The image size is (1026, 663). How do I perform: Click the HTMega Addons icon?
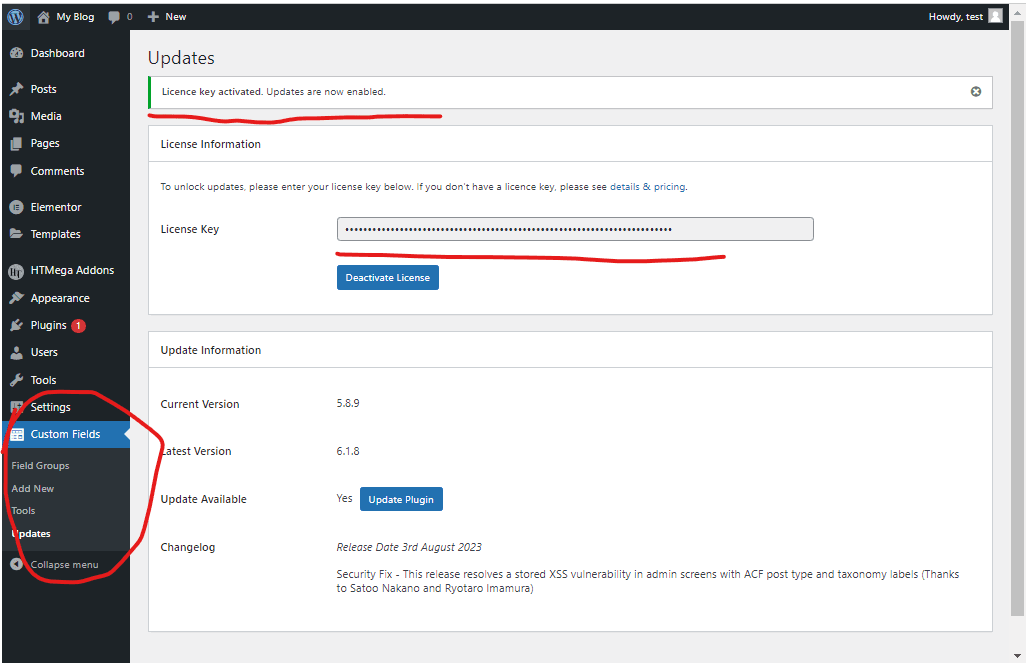pyautogui.click(x=16, y=271)
